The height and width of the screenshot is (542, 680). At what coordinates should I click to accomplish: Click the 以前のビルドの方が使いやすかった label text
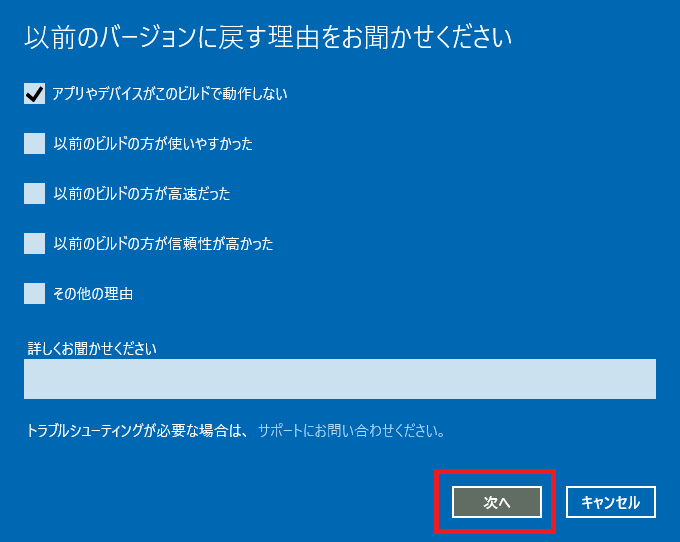coord(153,144)
